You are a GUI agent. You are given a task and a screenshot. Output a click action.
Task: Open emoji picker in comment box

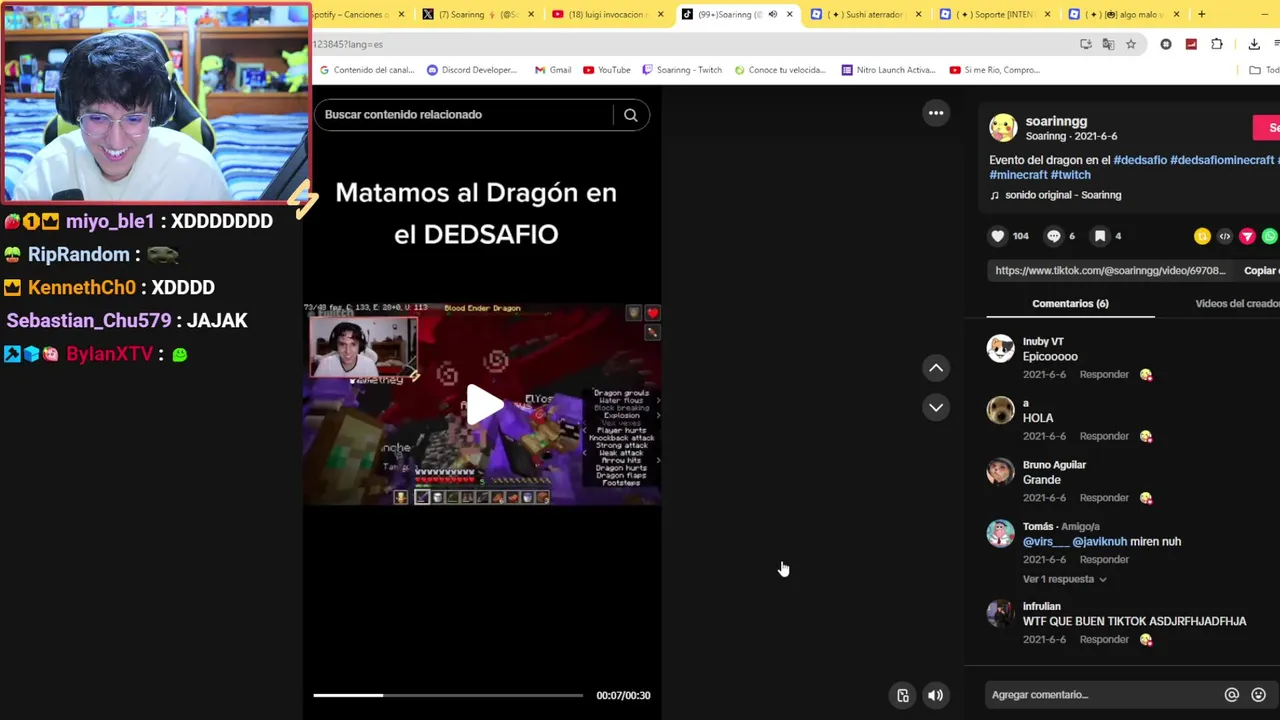(1259, 695)
